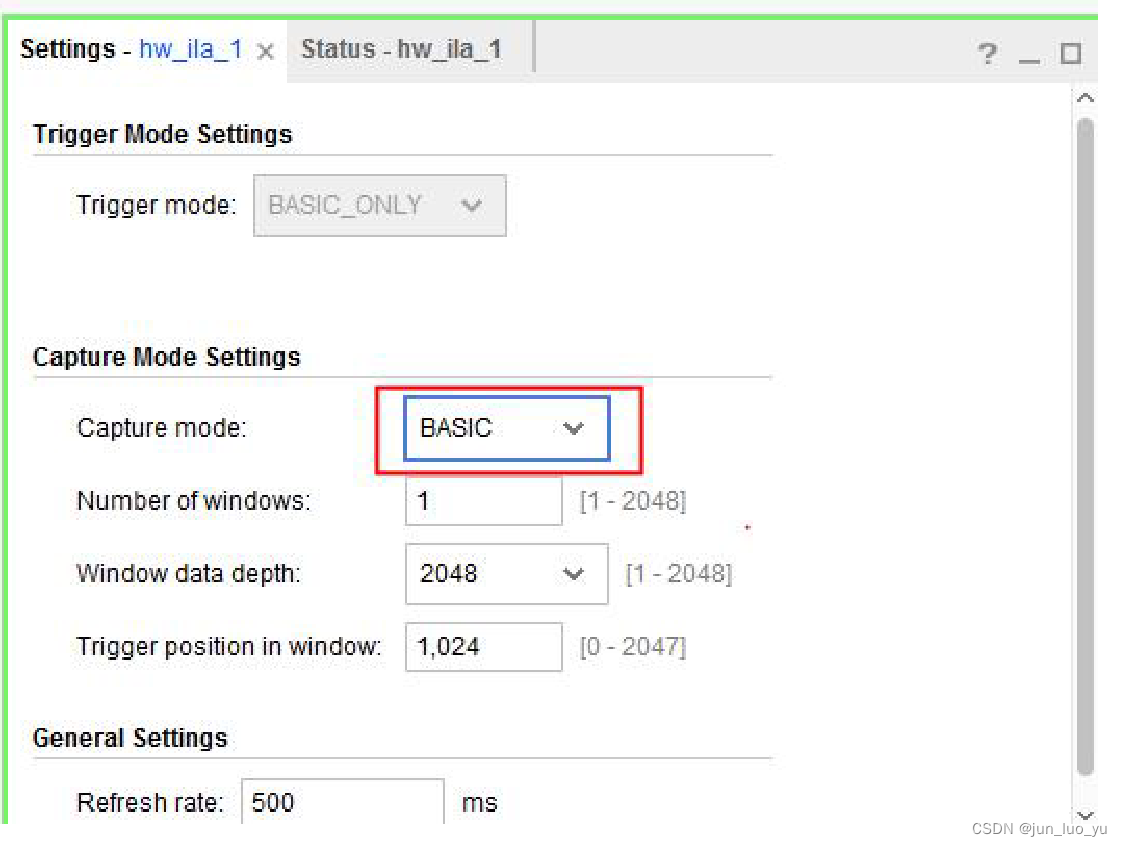The image size is (1122, 846).
Task: Click the scrollbar up arrow
Action: point(1085,98)
